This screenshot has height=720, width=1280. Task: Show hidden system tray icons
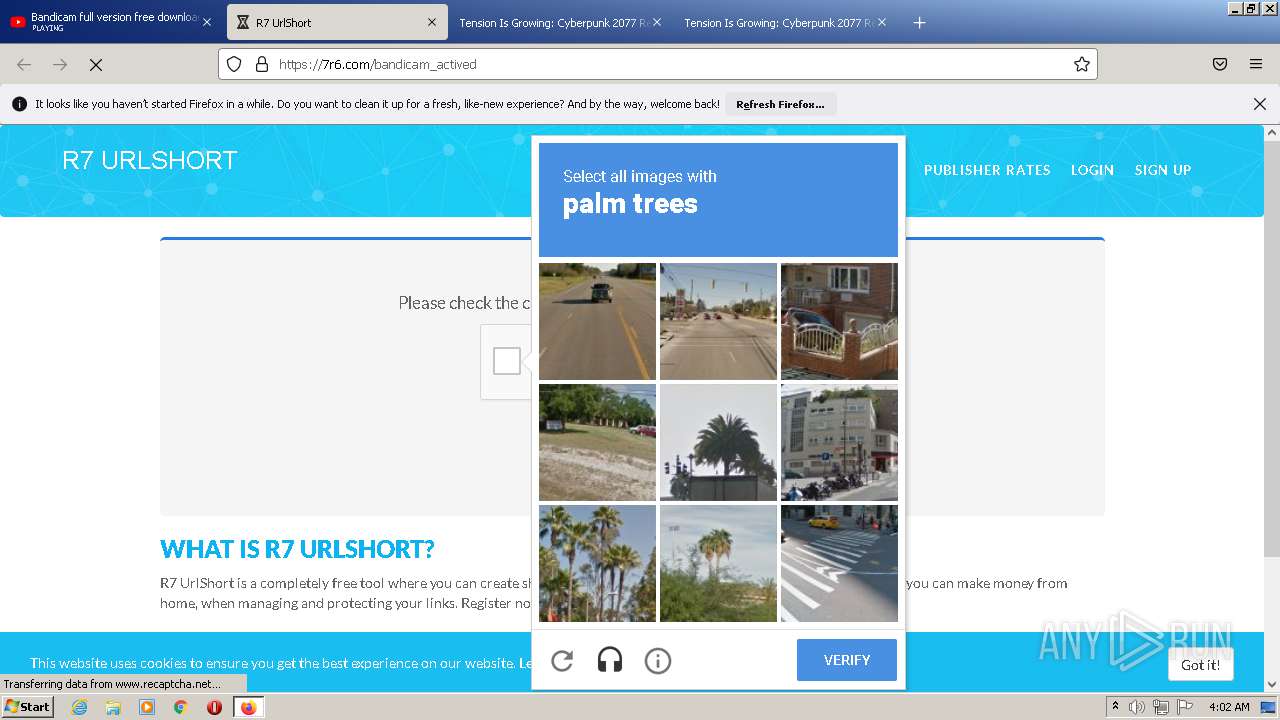[x=1115, y=706]
